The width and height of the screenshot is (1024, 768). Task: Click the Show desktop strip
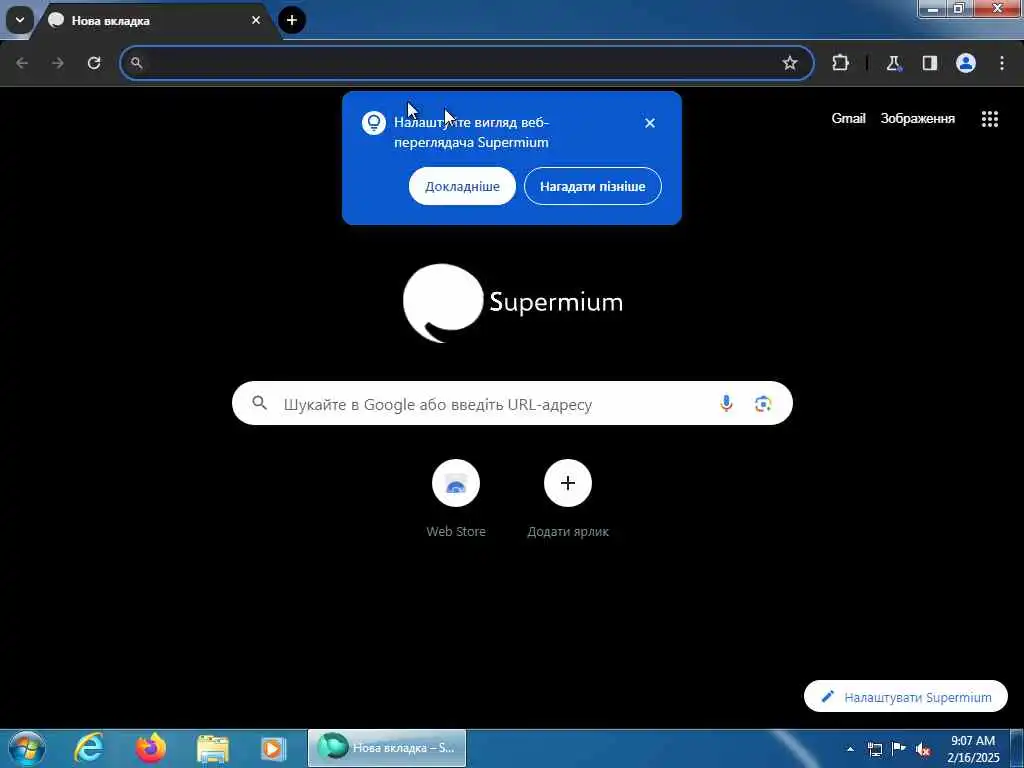pyautogui.click(x=1017, y=748)
